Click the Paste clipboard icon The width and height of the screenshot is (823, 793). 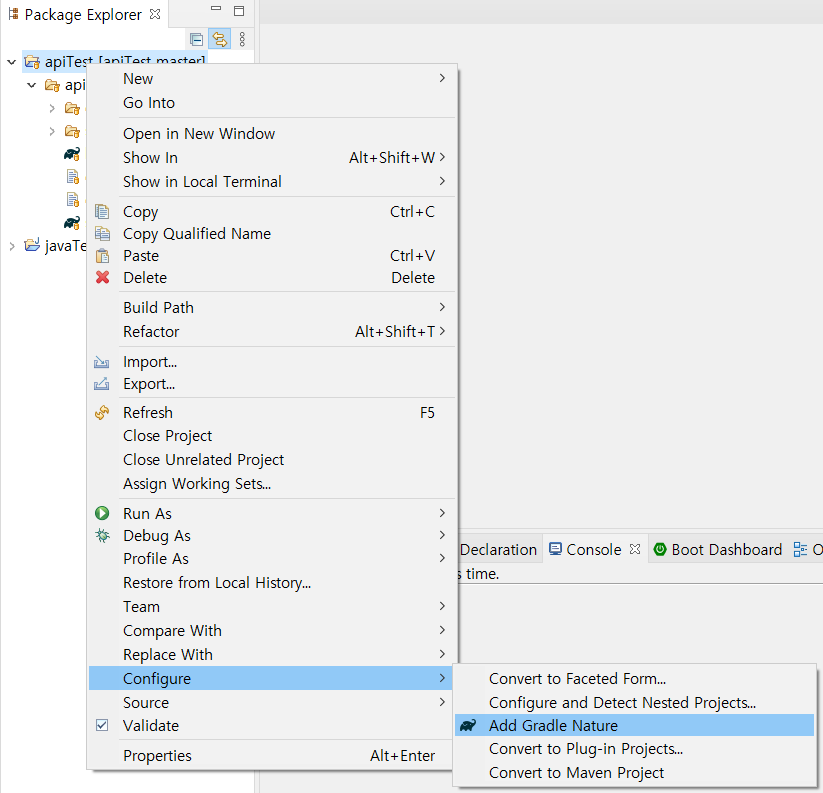101,255
